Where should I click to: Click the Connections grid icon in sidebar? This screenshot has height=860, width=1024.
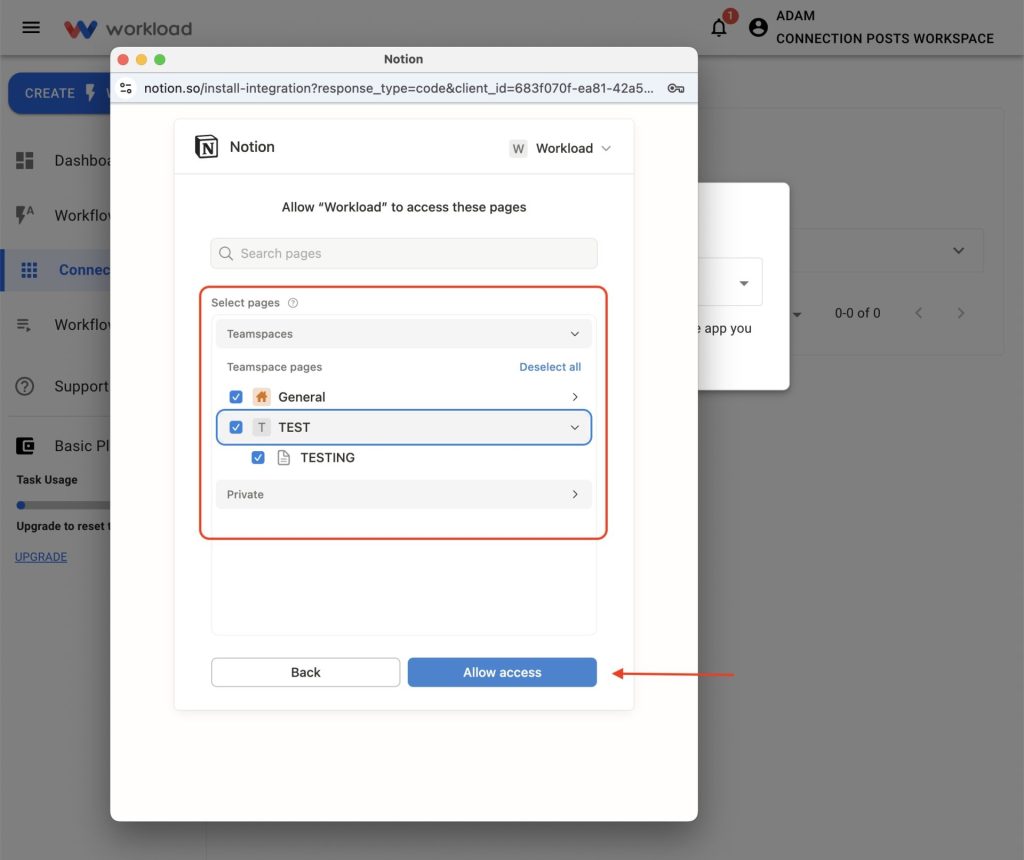click(29, 270)
